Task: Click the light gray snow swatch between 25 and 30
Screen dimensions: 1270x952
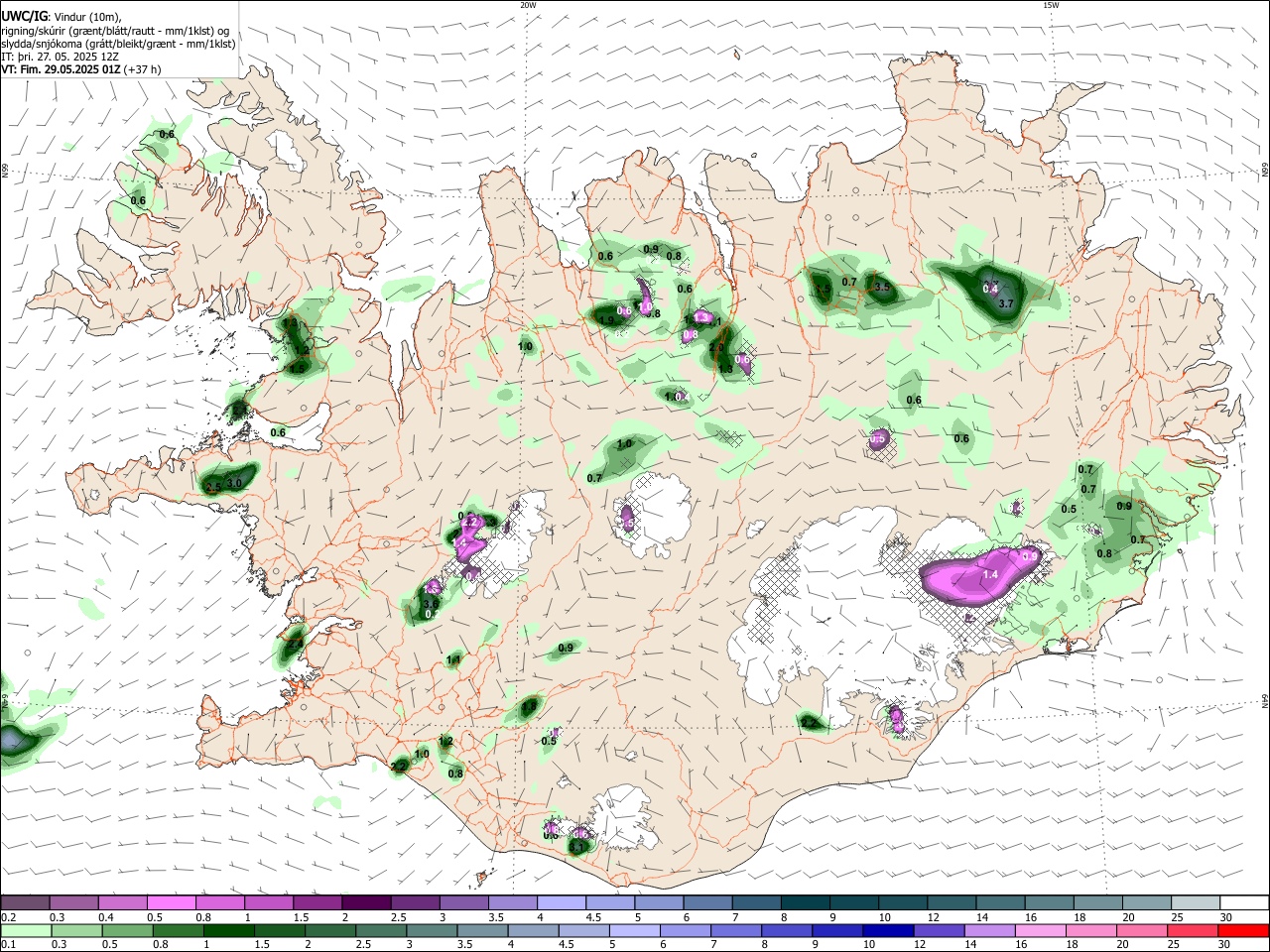Action: (1196, 902)
